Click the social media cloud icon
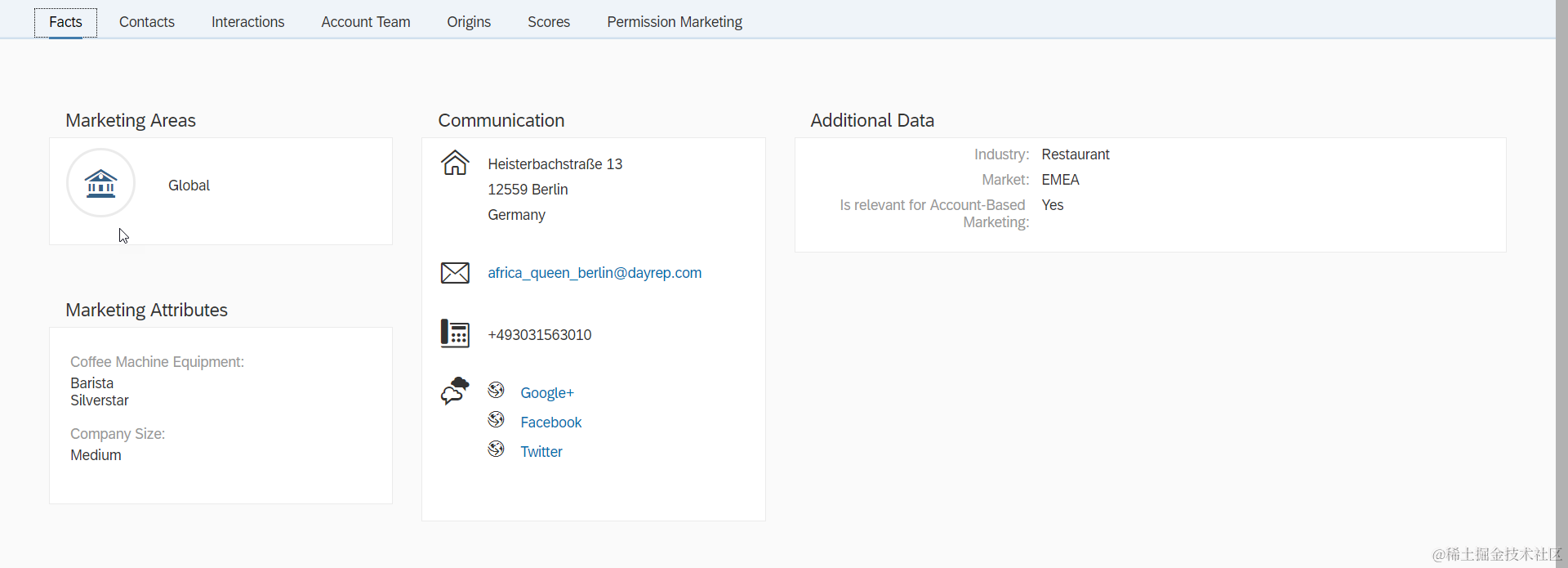Image resolution: width=1568 pixels, height=568 pixels. (455, 391)
